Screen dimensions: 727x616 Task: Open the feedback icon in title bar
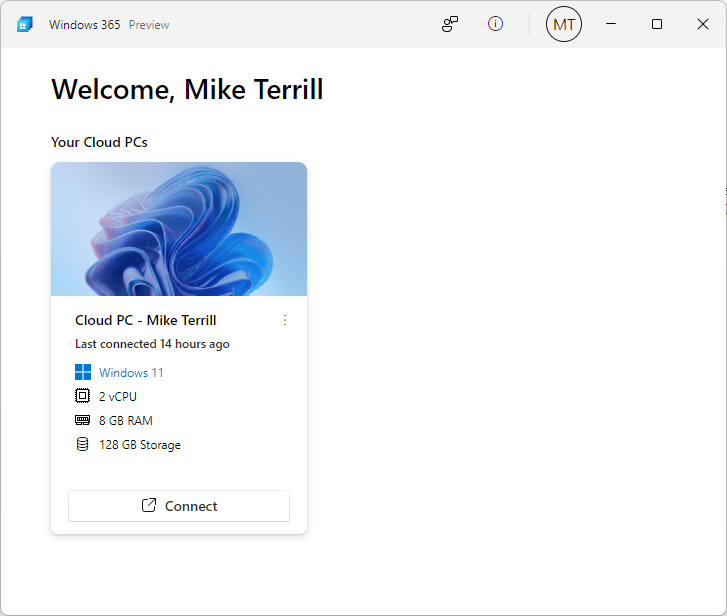point(450,24)
